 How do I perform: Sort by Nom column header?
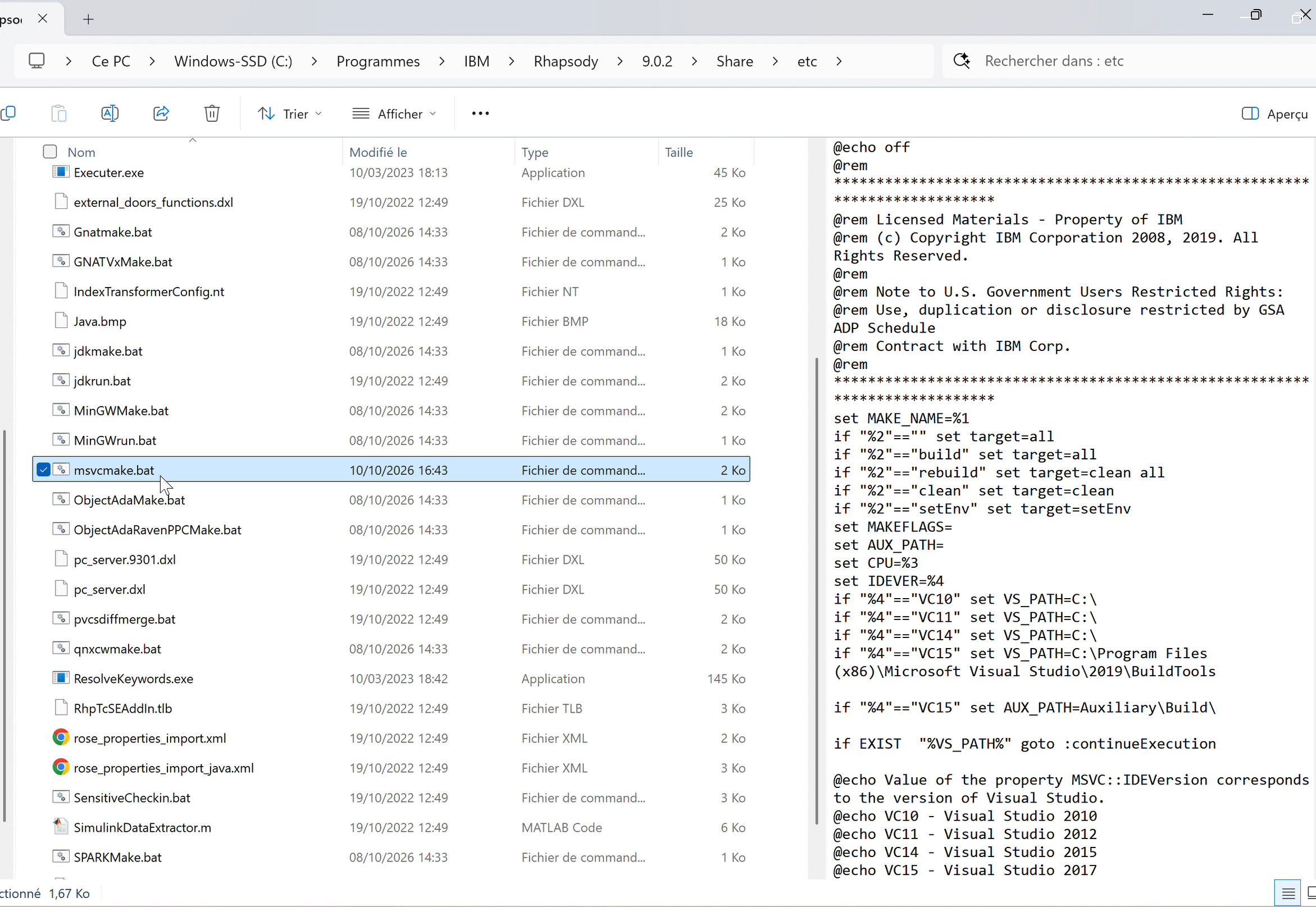tap(81, 152)
